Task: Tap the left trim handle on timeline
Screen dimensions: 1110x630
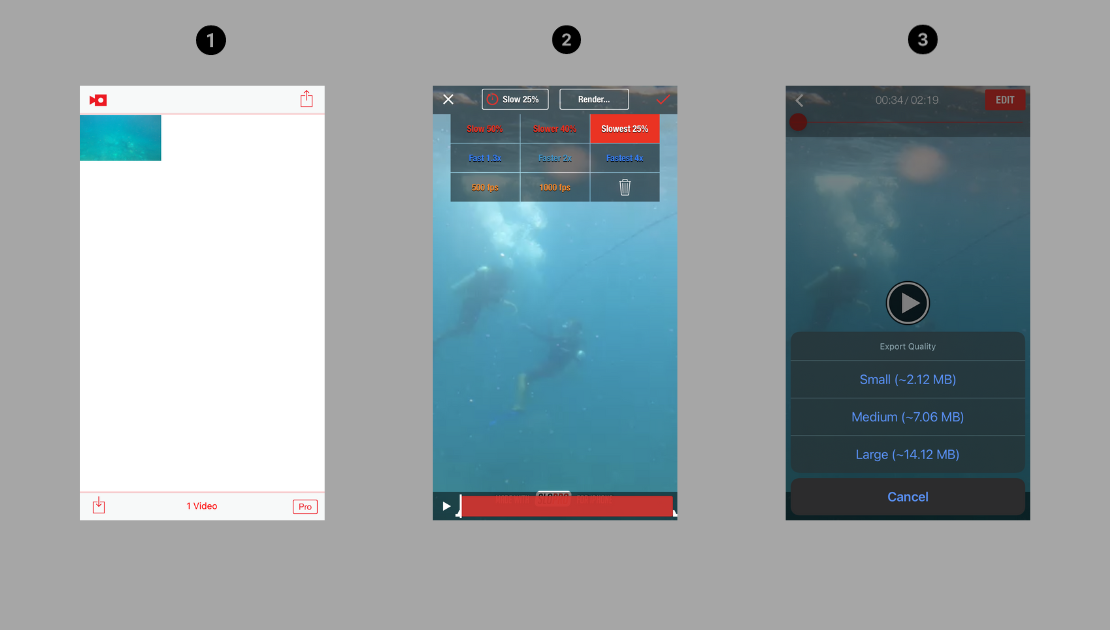Action: (459, 506)
